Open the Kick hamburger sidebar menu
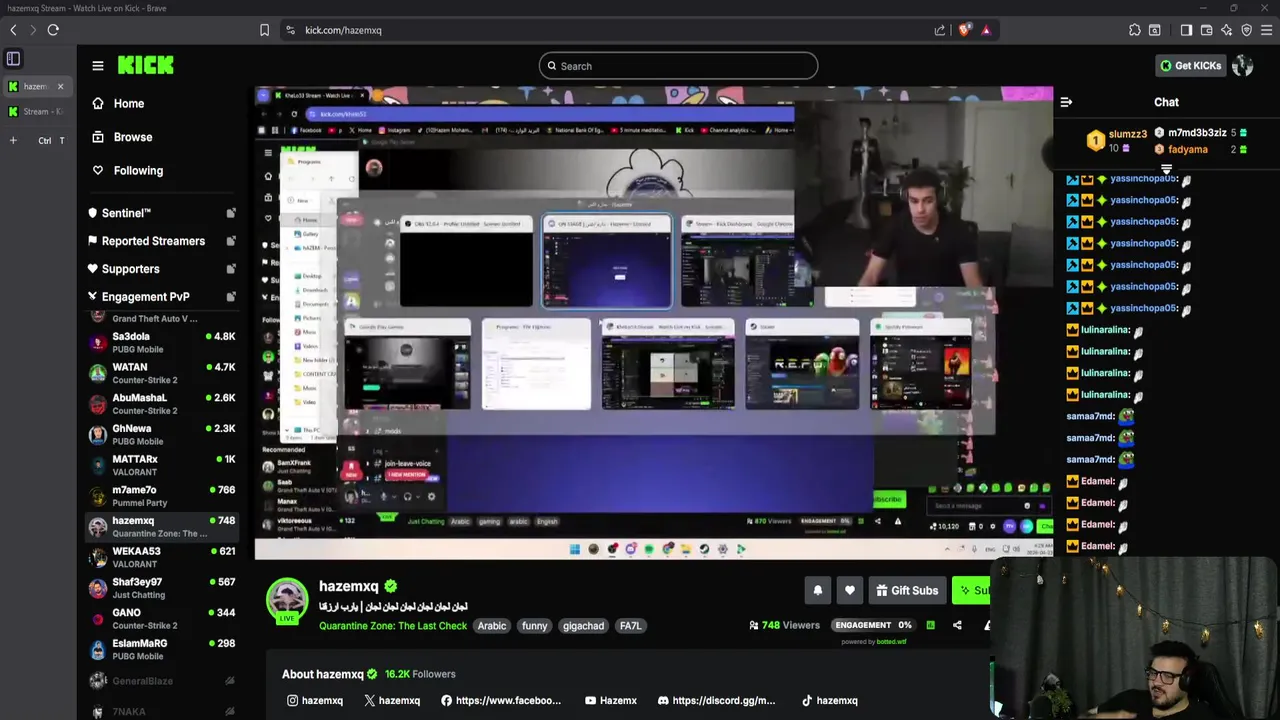This screenshot has width=1280, height=720. (x=98, y=66)
